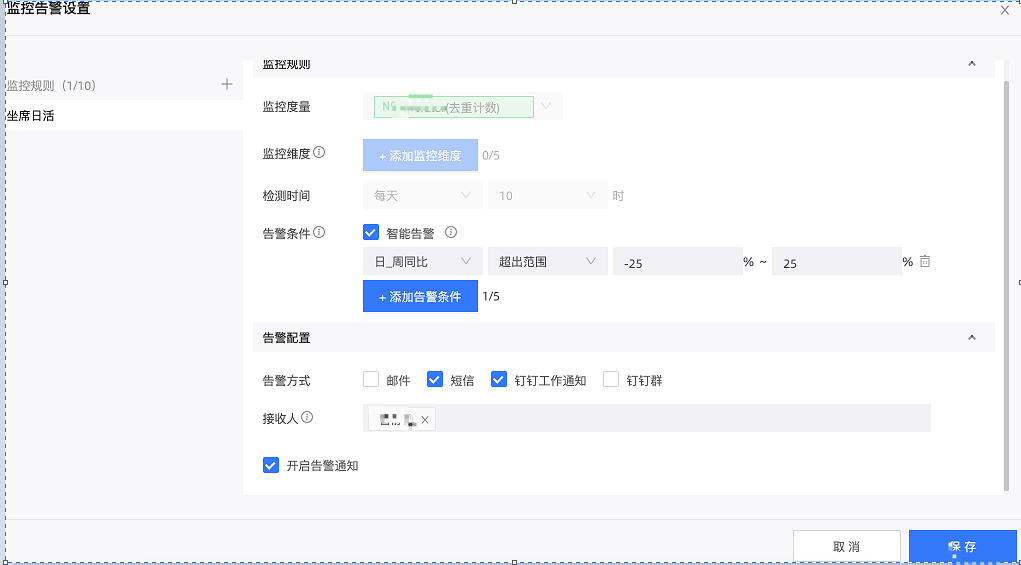Viewport: 1021px width, 565px height.
Task: Click the 取消 button
Action: click(x=845, y=547)
